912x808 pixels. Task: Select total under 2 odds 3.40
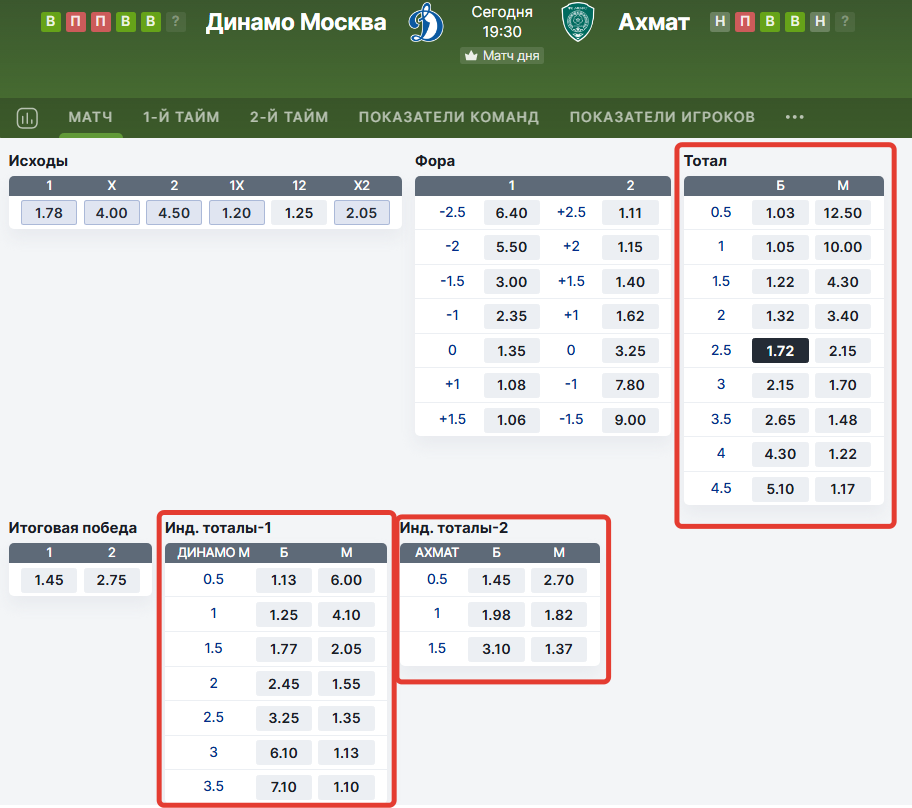[x=843, y=316]
